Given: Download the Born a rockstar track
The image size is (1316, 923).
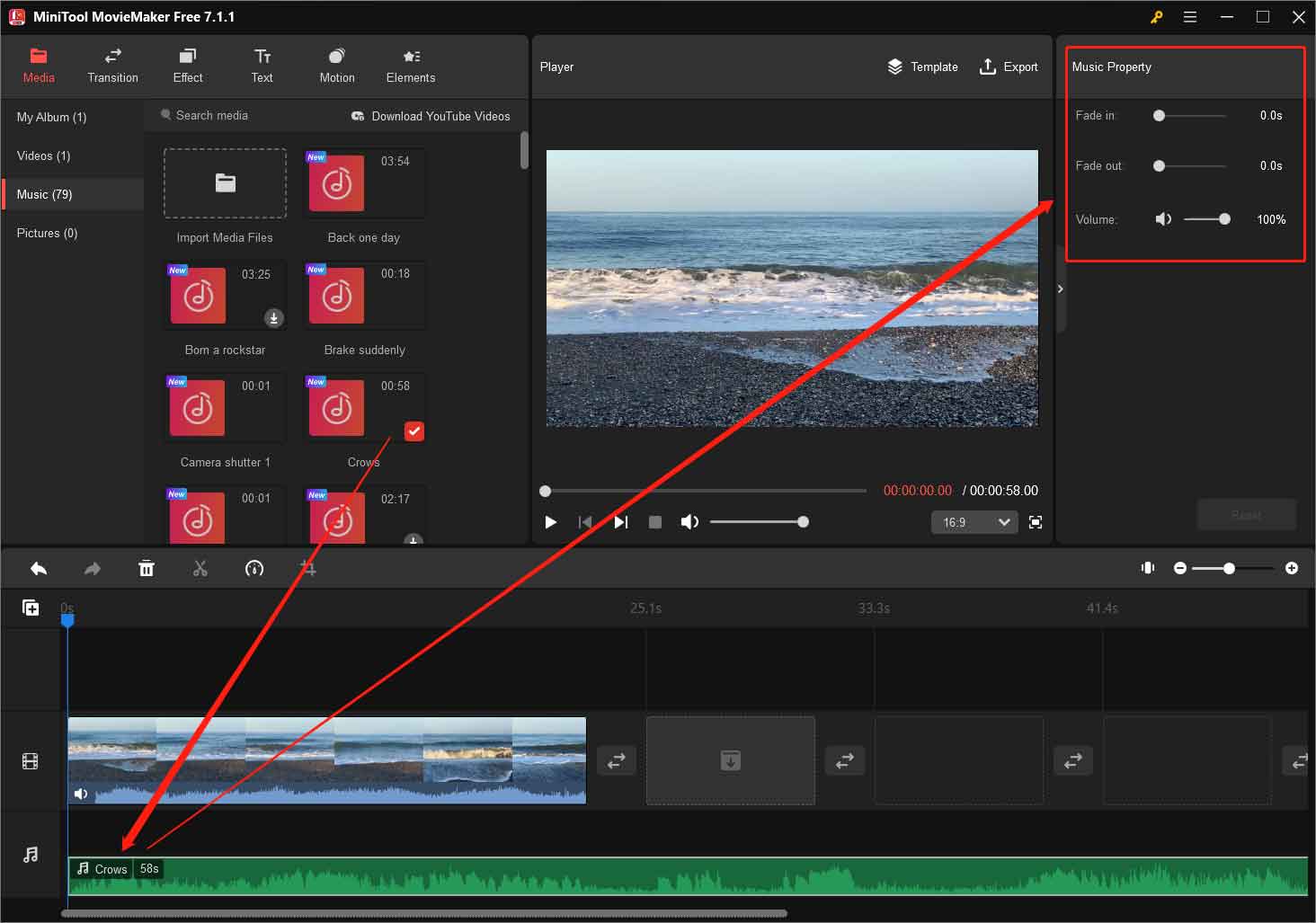Looking at the screenshot, I should [x=274, y=317].
